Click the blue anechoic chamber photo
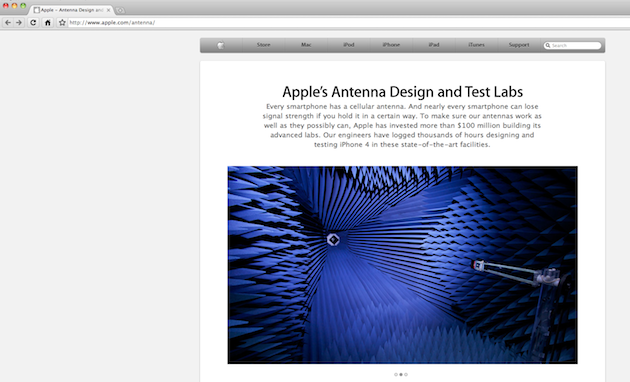The height and width of the screenshot is (382, 630). (x=403, y=265)
